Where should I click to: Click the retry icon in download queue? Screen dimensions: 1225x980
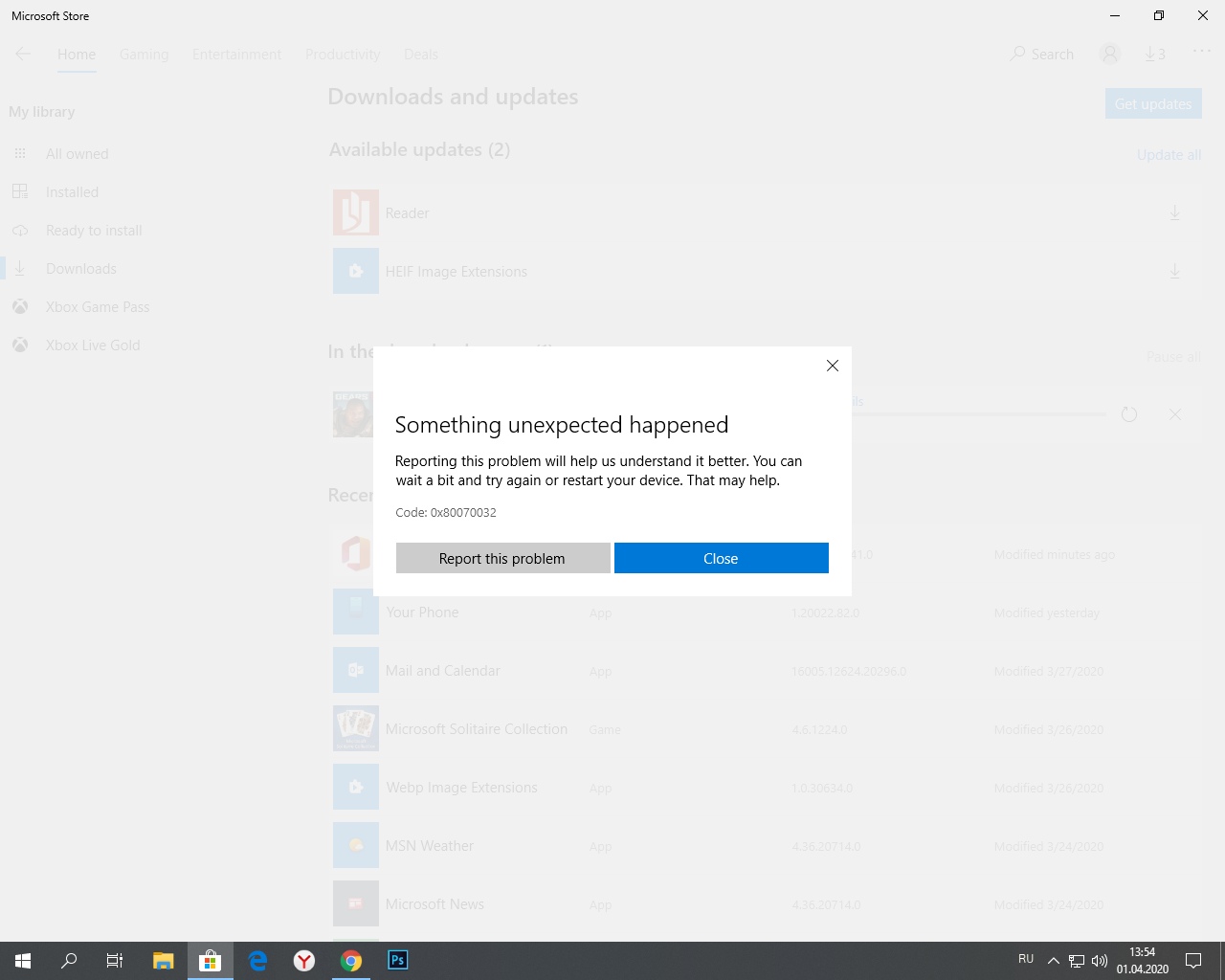1129,414
